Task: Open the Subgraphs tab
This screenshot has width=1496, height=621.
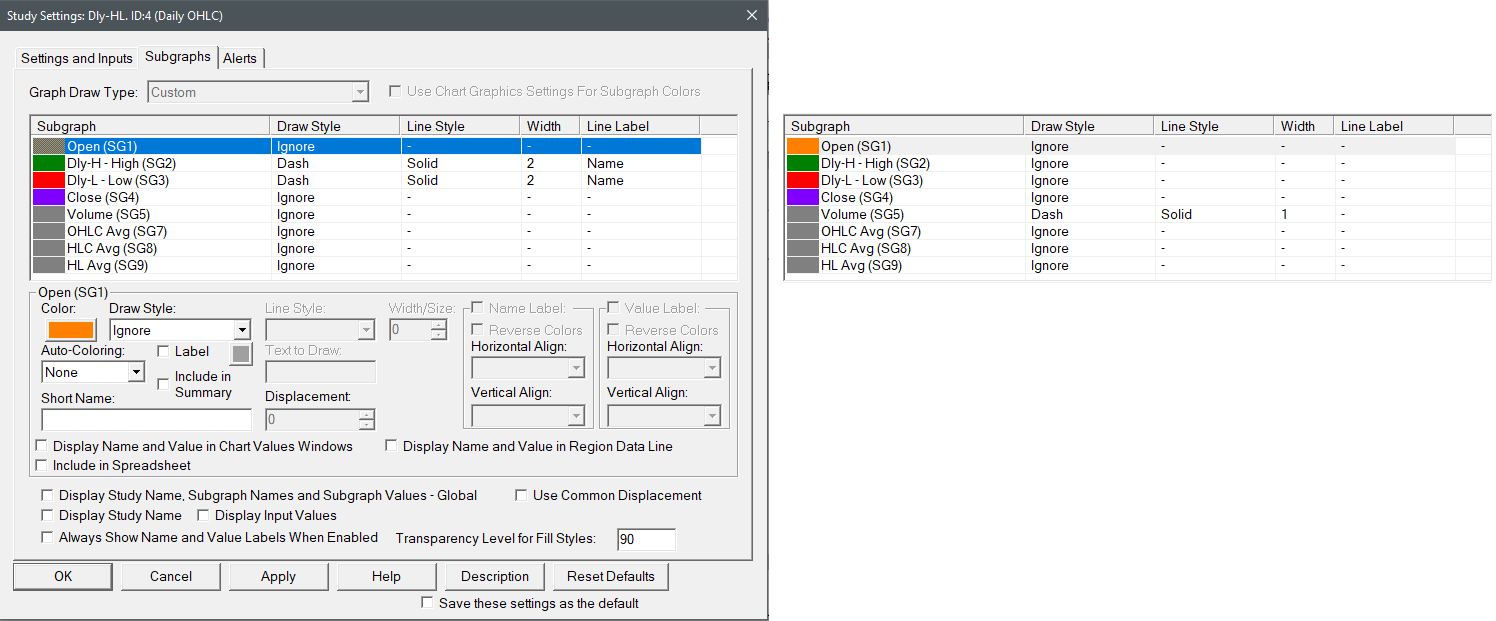Action: click(178, 56)
